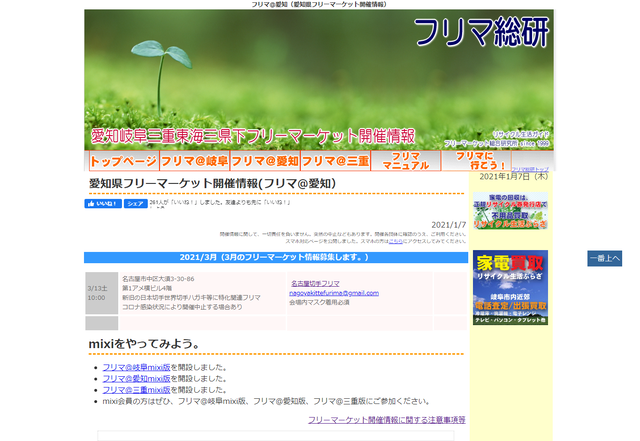This screenshot has width=640, height=441.
Task: Click the 名古屋市中区大須3-30-86 address text
Action: coord(158,279)
